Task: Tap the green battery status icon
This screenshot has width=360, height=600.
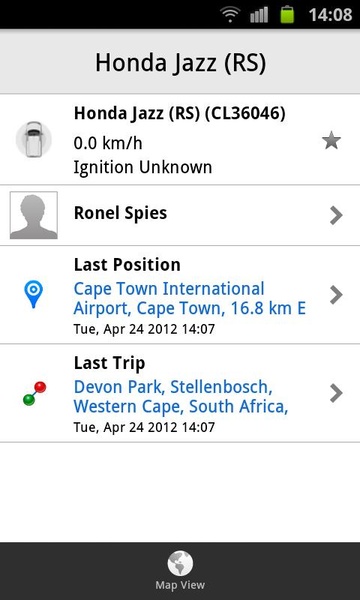Action: coord(287,15)
